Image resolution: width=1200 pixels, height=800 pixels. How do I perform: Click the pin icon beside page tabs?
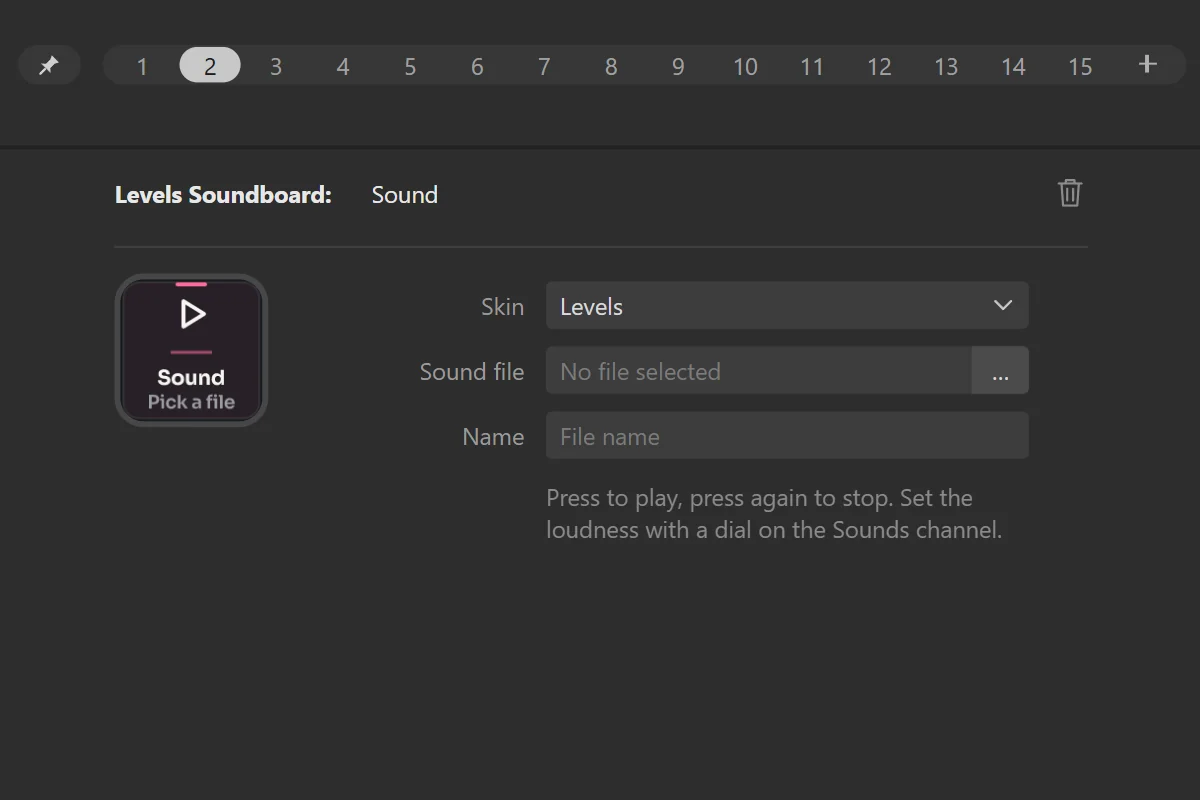(49, 66)
